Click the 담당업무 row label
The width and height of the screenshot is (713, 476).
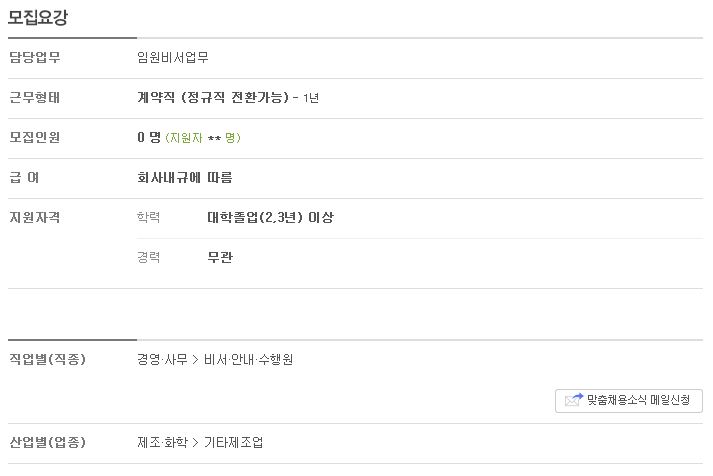[x=35, y=57]
